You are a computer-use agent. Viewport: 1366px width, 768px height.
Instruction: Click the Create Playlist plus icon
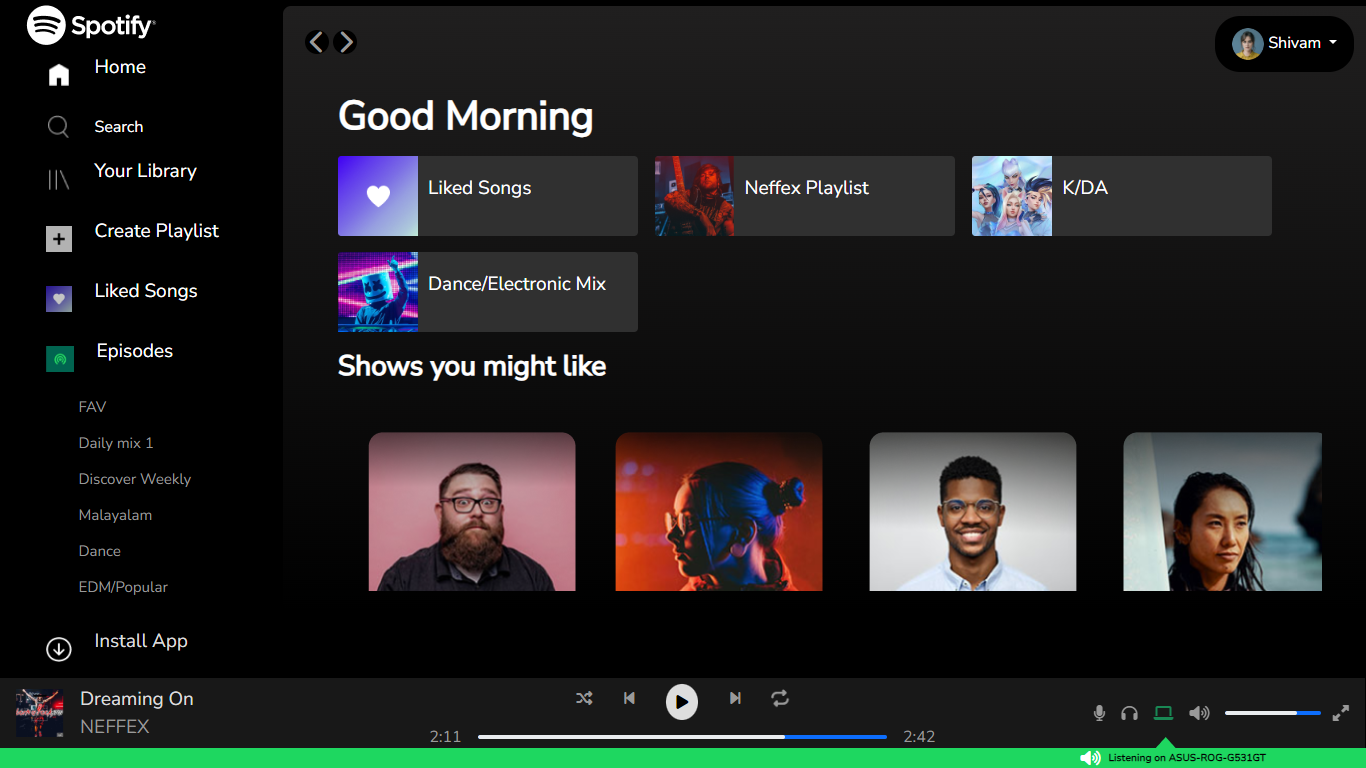(x=59, y=239)
